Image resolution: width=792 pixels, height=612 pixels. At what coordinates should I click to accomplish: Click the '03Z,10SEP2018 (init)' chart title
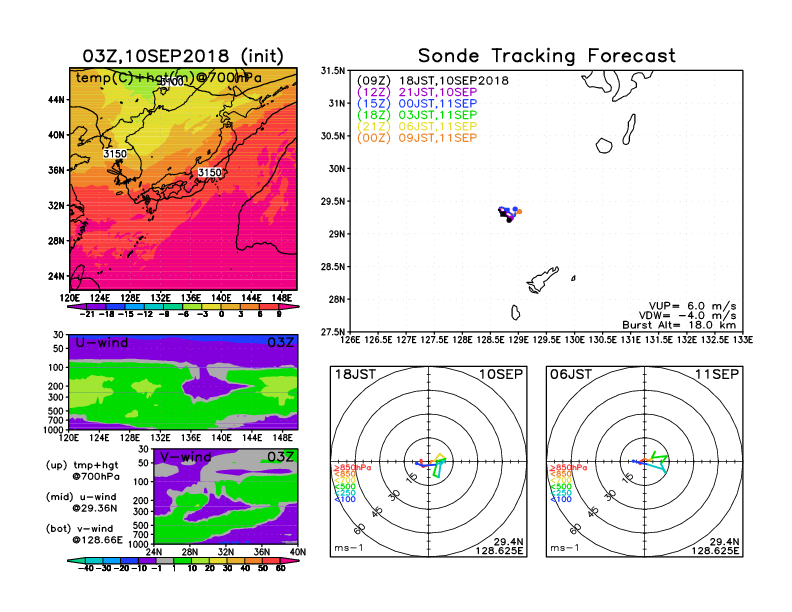pos(183,56)
